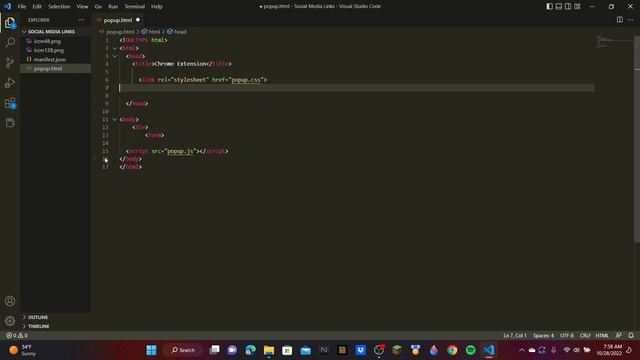Click the HTML language mode status item
The image size is (640, 360).
tap(602, 335)
